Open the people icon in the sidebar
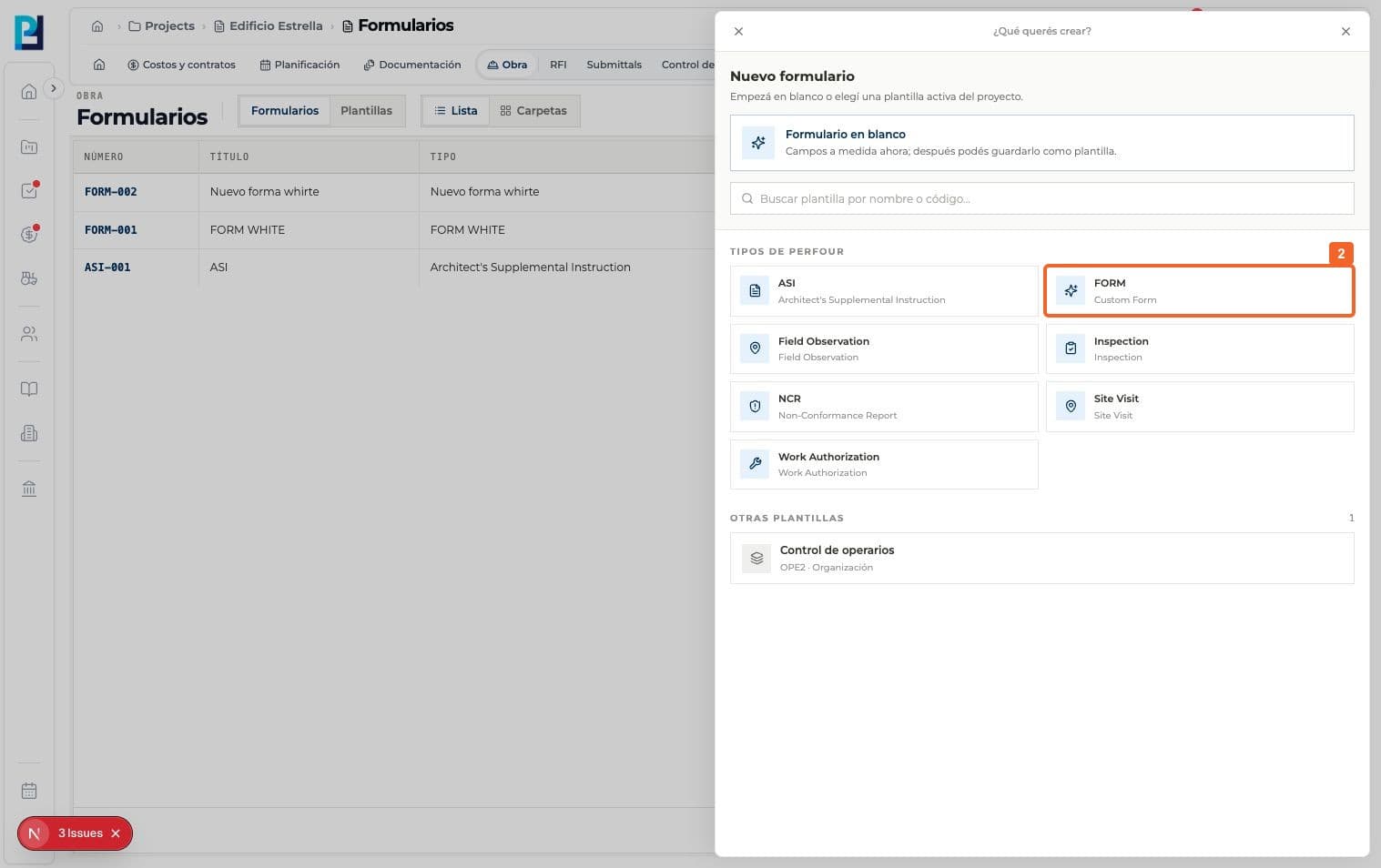Image resolution: width=1381 pixels, height=868 pixels. [x=29, y=334]
